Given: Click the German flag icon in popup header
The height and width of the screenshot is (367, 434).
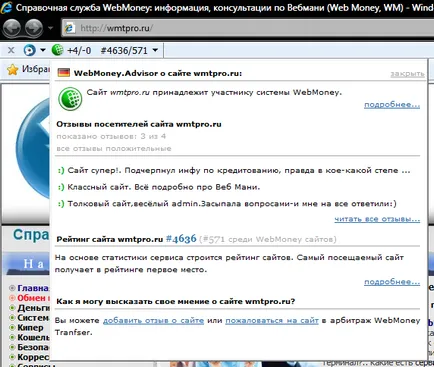Looking at the screenshot, I should pos(64,73).
